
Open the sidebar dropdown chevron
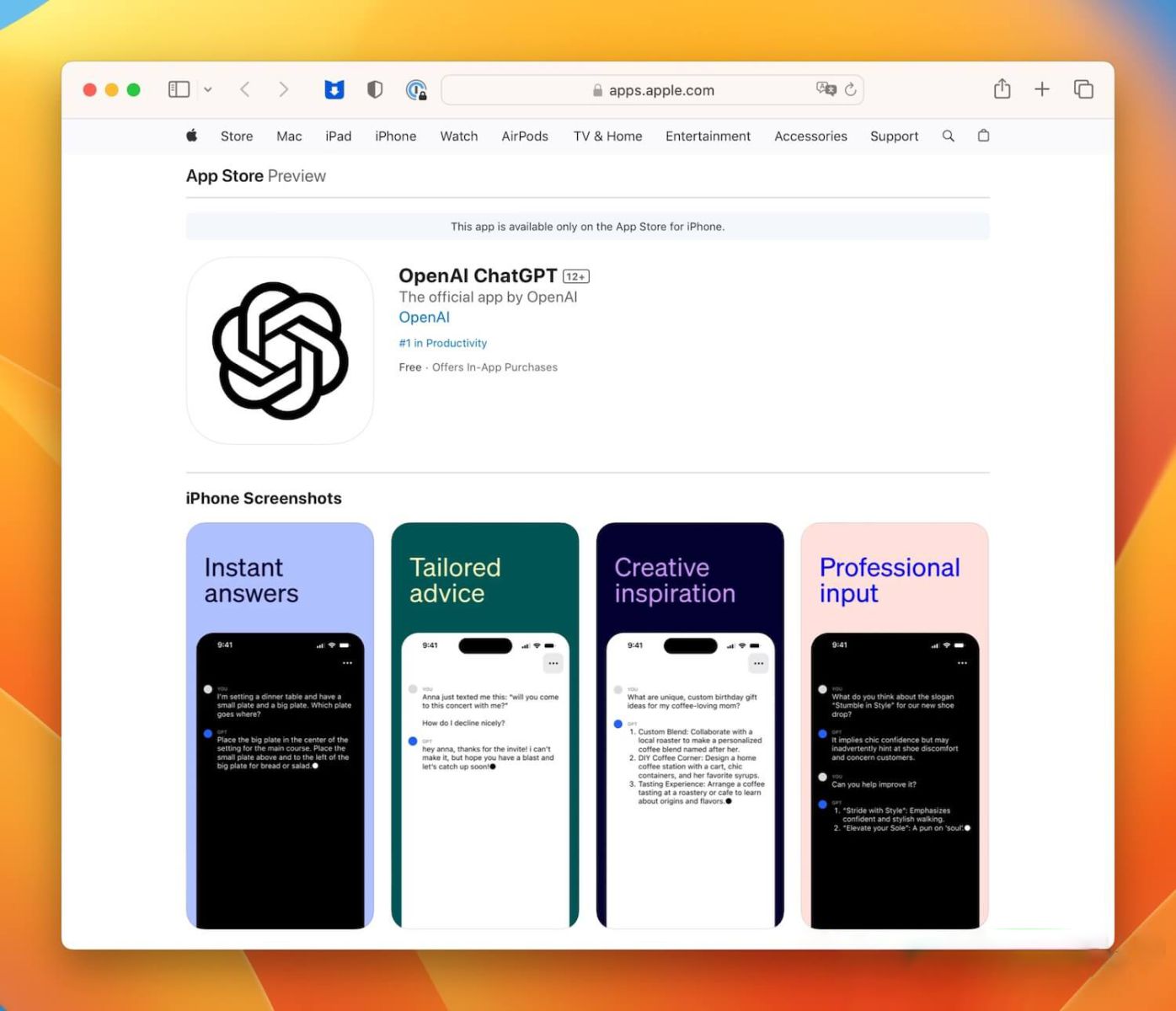(x=208, y=89)
